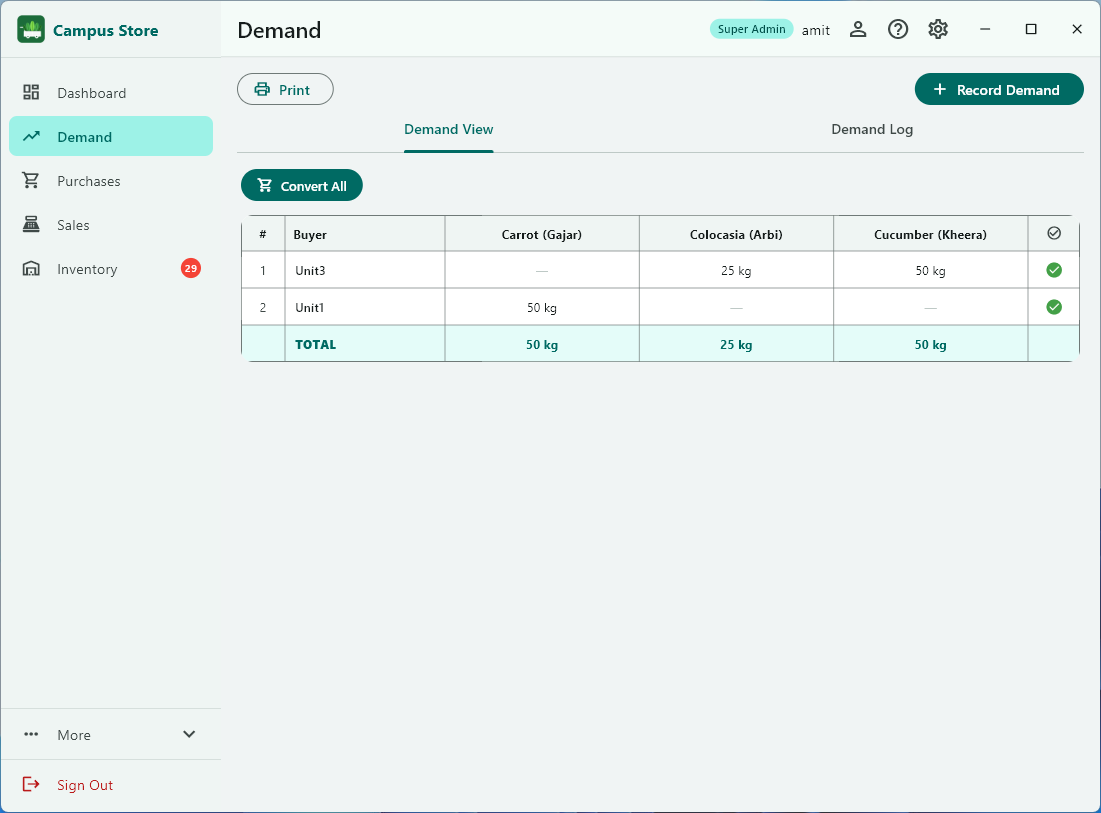Viewport: 1101px width, 813px height.
Task: Click the total 25 kg Colocasia cell
Action: (x=736, y=345)
